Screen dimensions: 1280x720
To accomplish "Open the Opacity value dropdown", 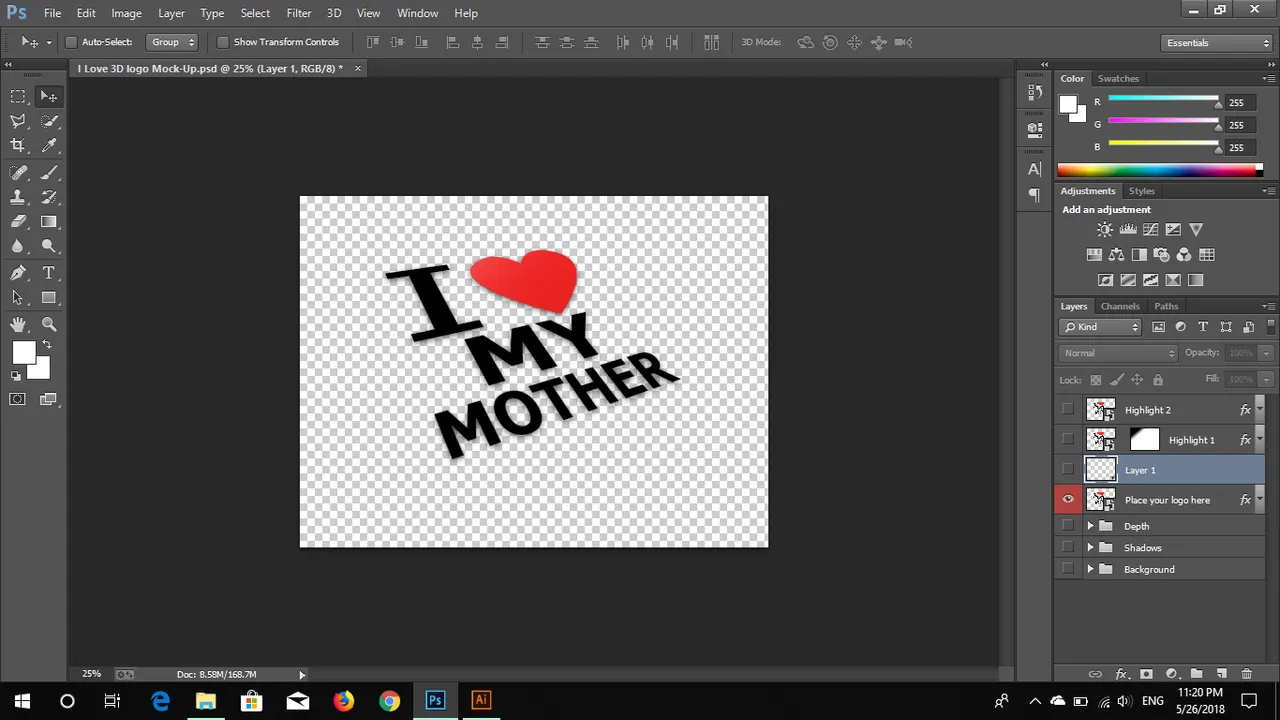I will 1265,353.
